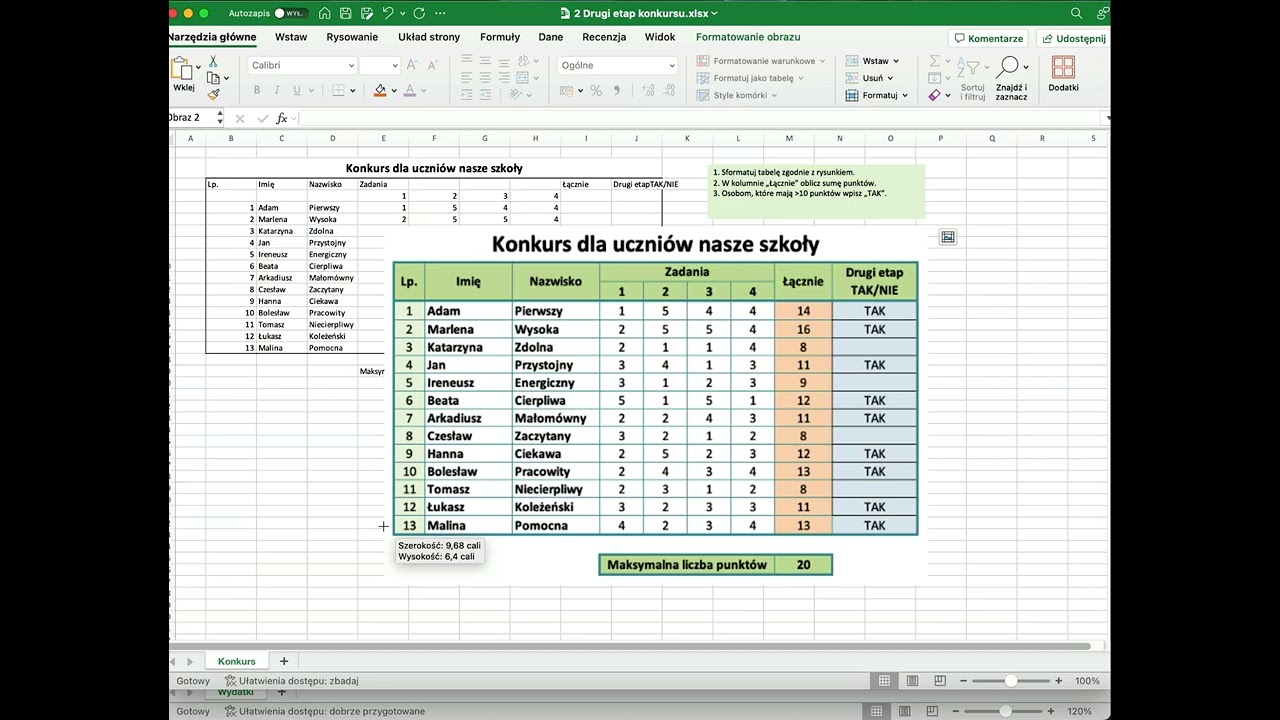Screen dimensions: 1280x720
Task: Toggle italic formatting
Action: coord(277,90)
